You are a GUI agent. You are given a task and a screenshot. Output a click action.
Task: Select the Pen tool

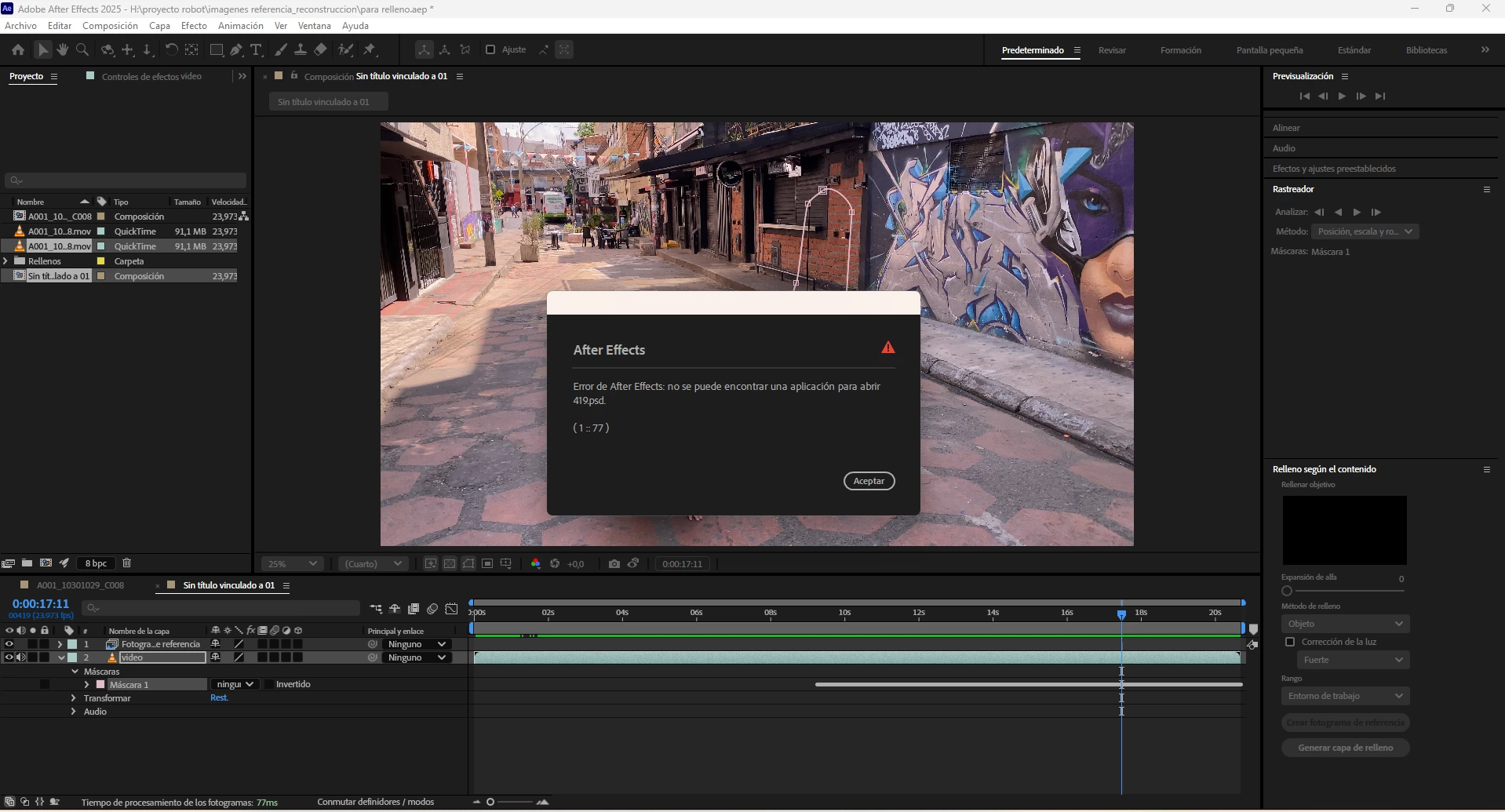tap(236, 49)
